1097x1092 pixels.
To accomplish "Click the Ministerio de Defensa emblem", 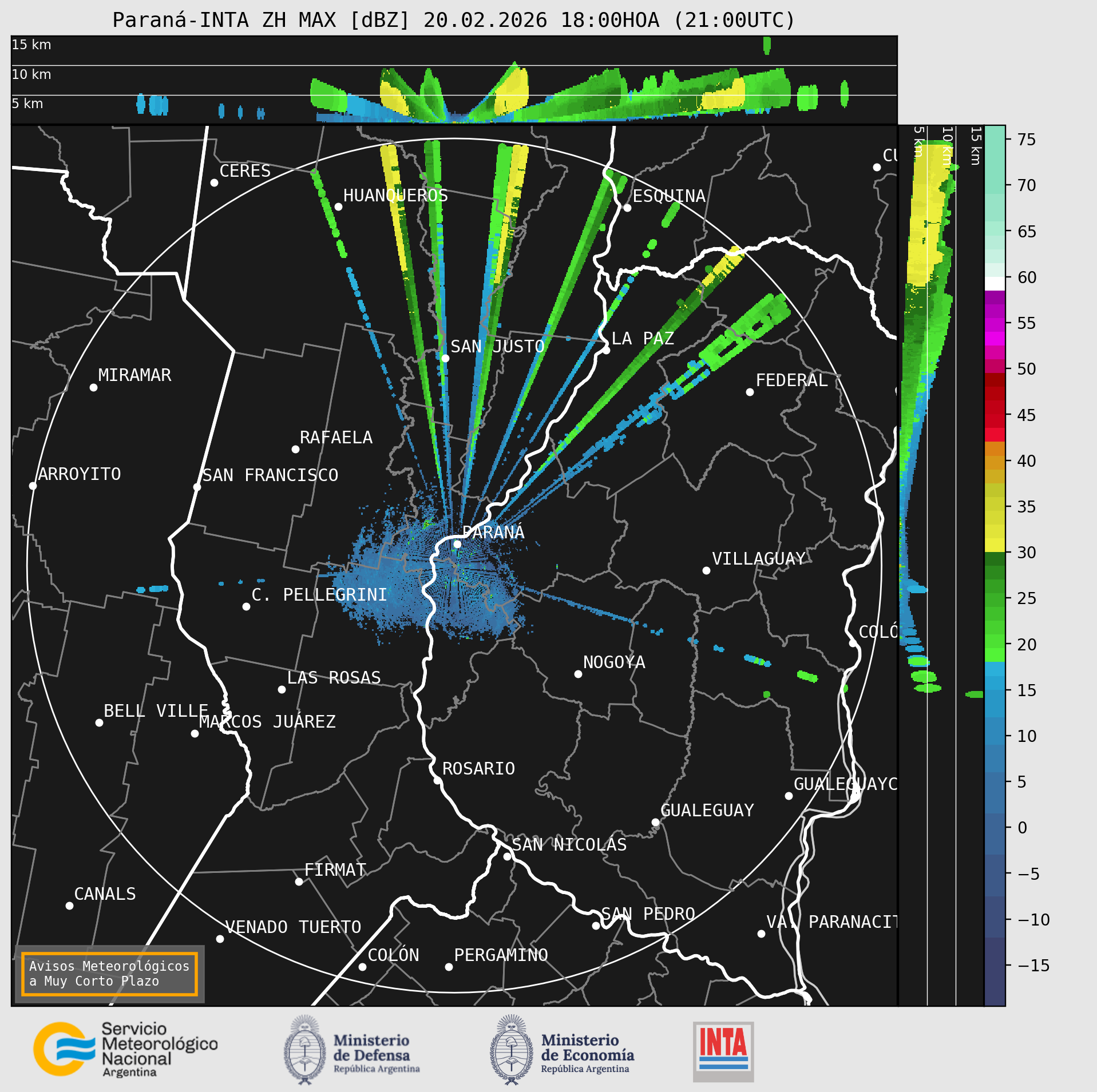I will 304,1050.
